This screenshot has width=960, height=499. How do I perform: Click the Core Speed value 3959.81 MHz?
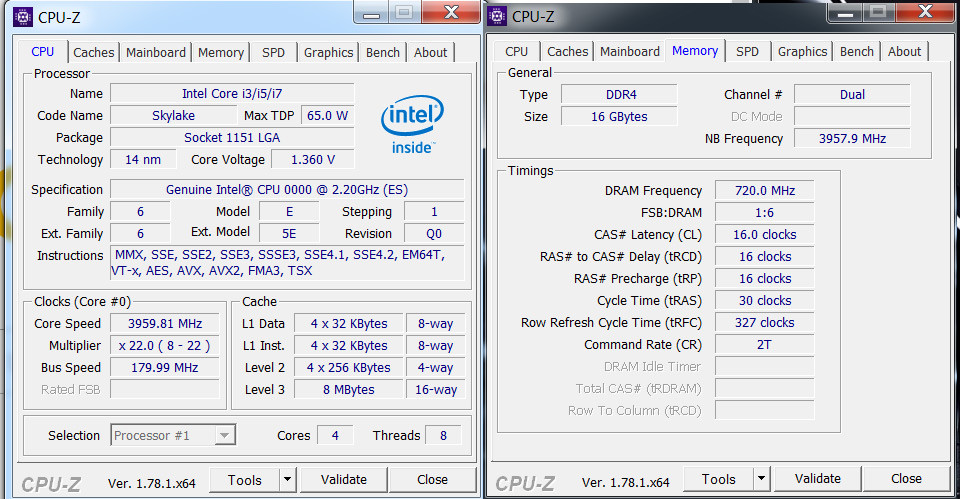165,323
